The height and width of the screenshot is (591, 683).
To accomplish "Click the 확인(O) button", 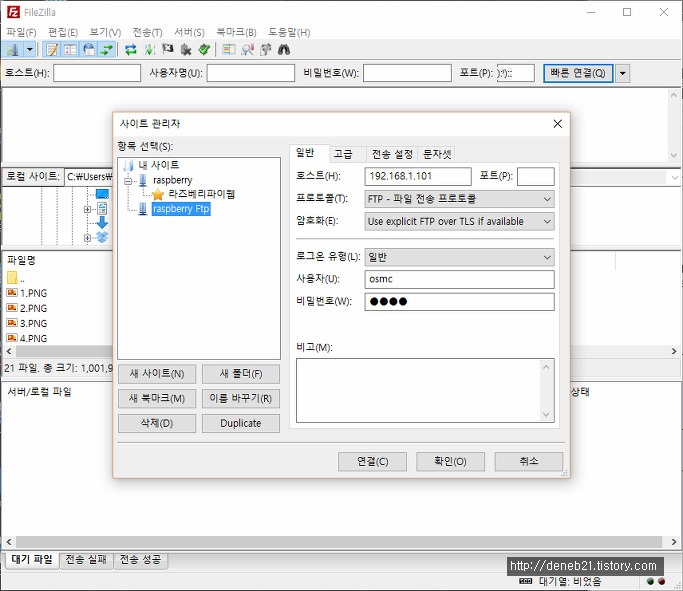I will (450, 461).
